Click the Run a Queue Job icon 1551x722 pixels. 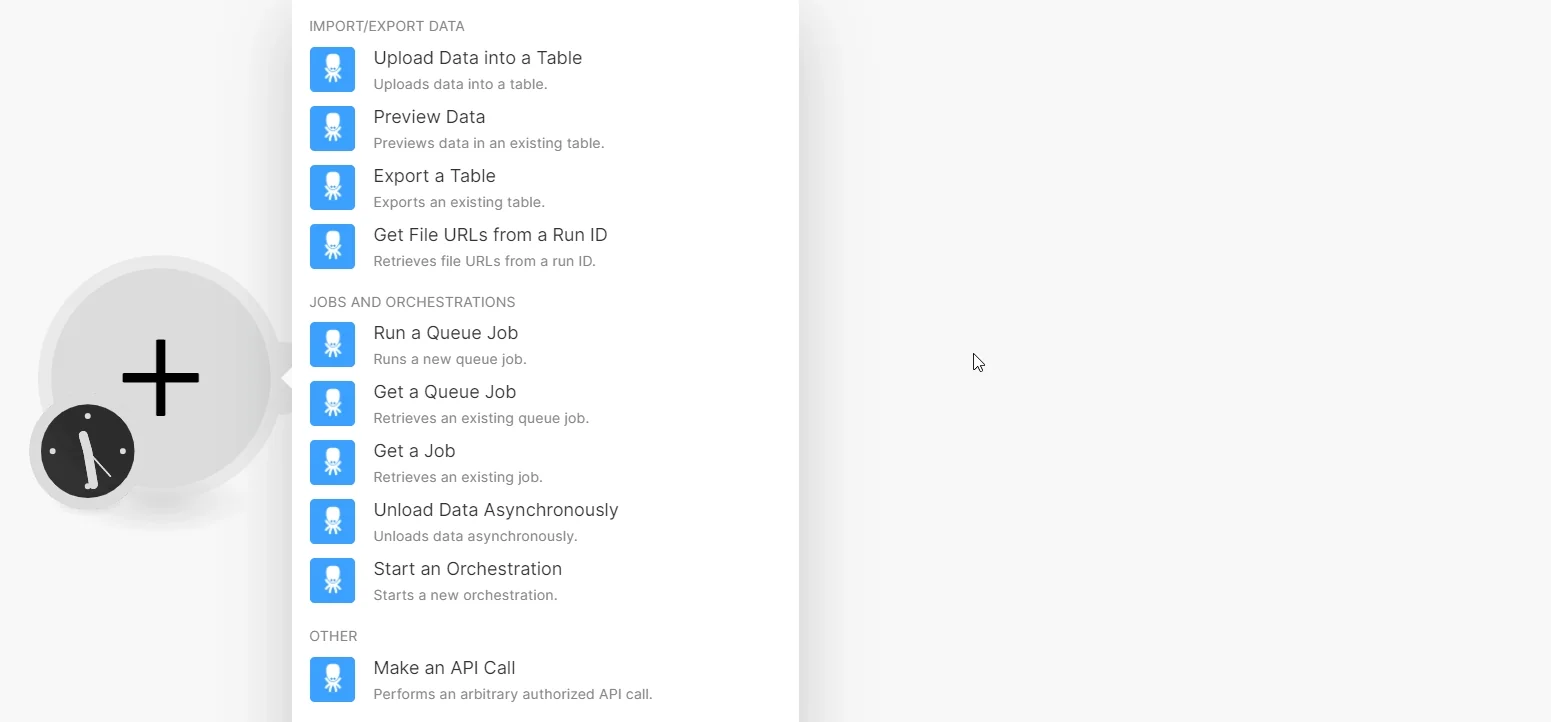pos(332,344)
